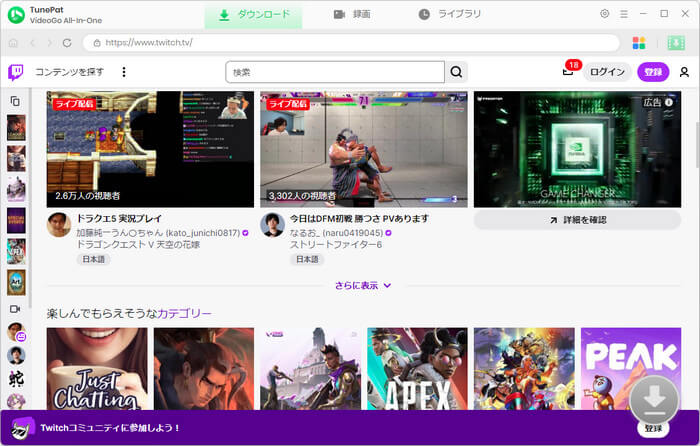Screen dimensions: 700x446
Task: Switch to the ダウンロード tab
Action: pos(253,15)
